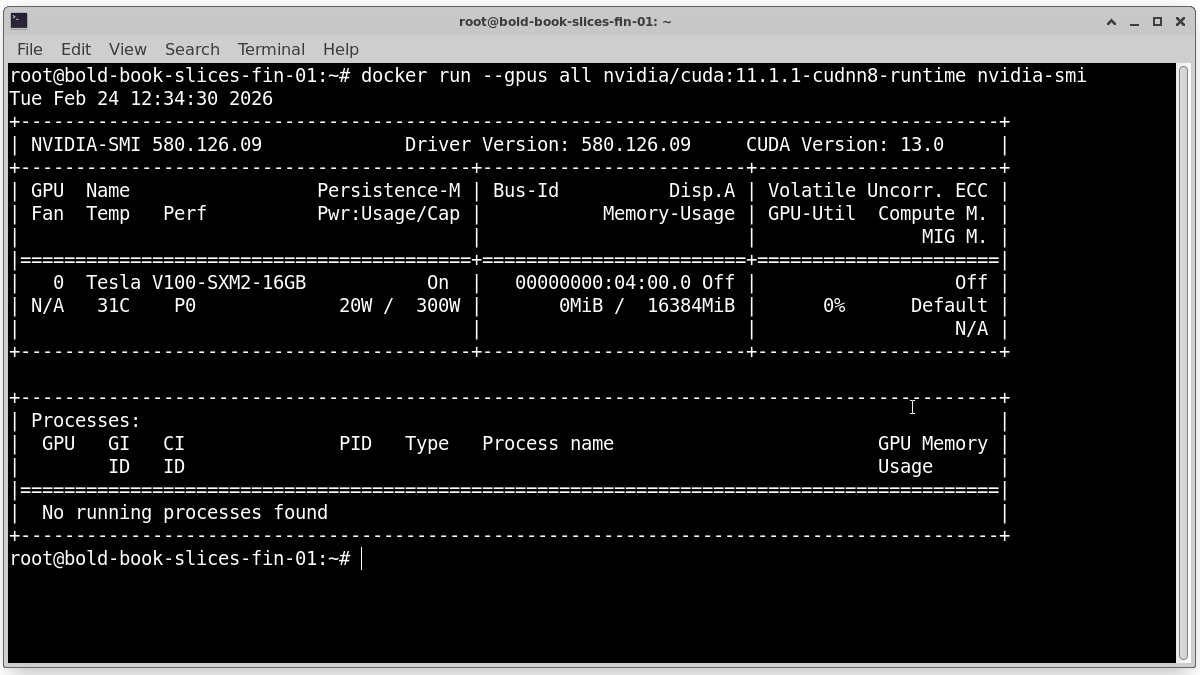The image size is (1200, 675).
Task: Click the Tesla V100-SXM2-16GB GPU name
Action: (x=195, y=283)
